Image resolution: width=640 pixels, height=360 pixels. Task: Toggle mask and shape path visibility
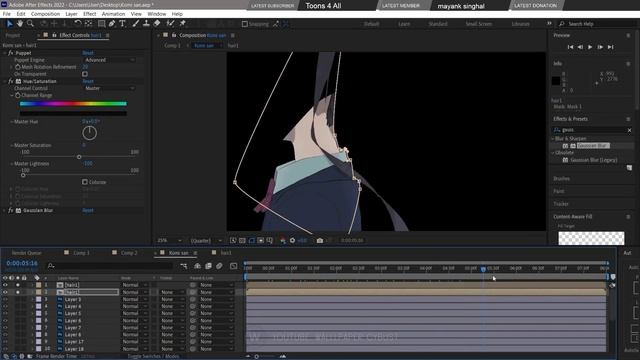pyautogui.click(x=251, y=240)
